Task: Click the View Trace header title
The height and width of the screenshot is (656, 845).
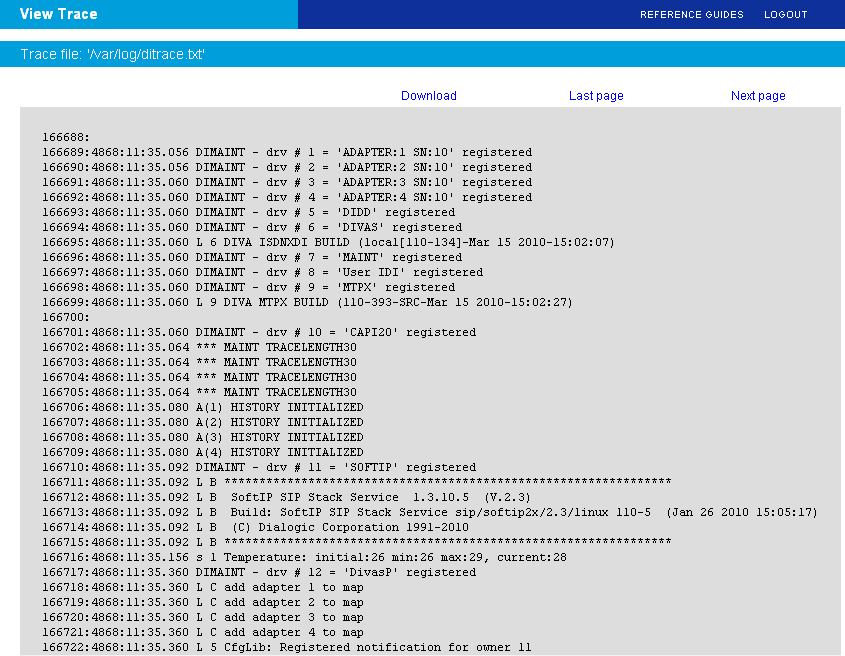Action: coord(59,14)
